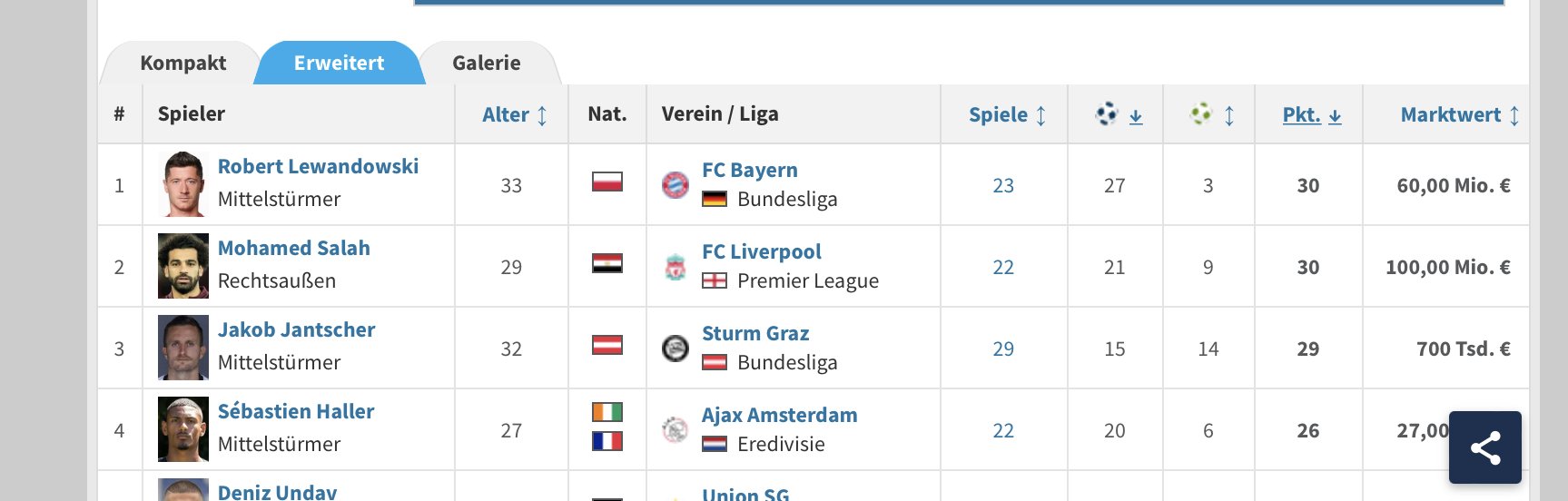Image resolution: width=1568 pixels, height=501 pixels.
Task: Sort table by Pkt. column
Action: click(1312, 114)
